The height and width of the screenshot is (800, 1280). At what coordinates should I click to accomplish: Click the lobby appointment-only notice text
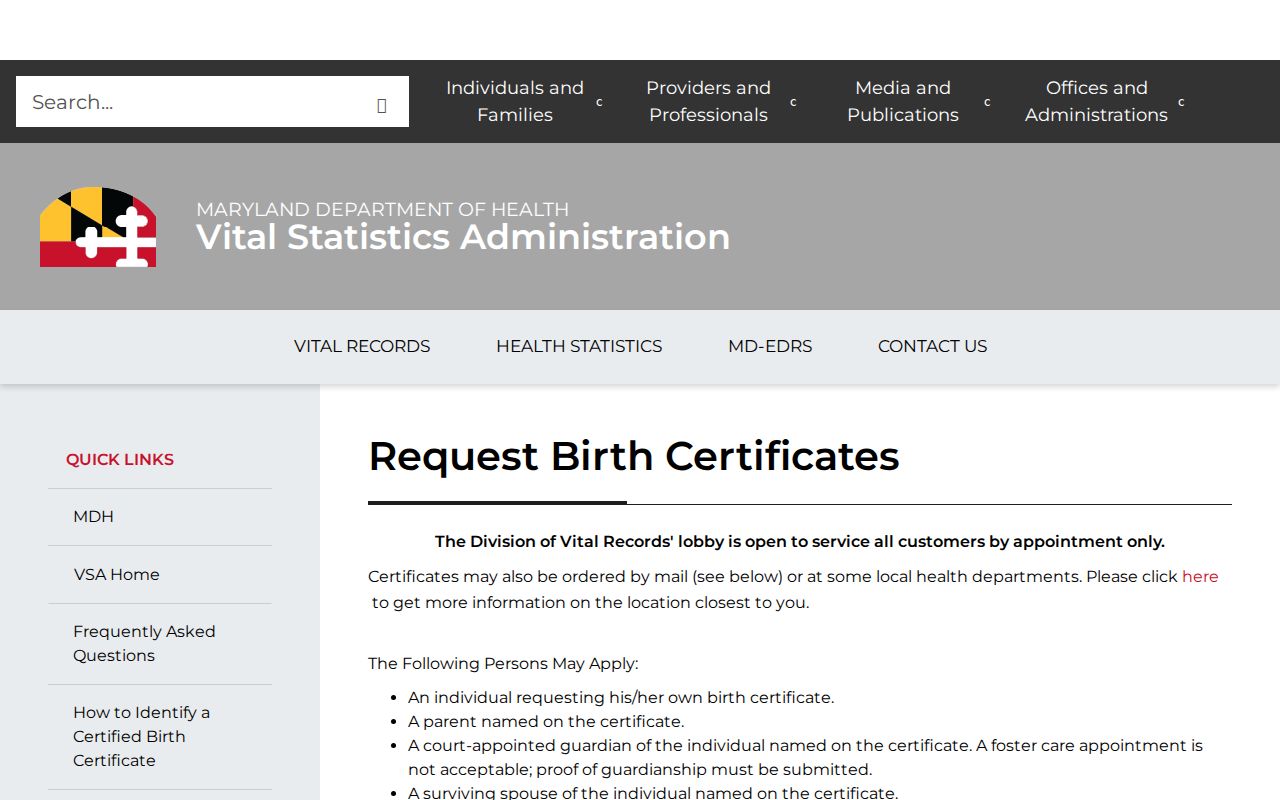[800, 542]
